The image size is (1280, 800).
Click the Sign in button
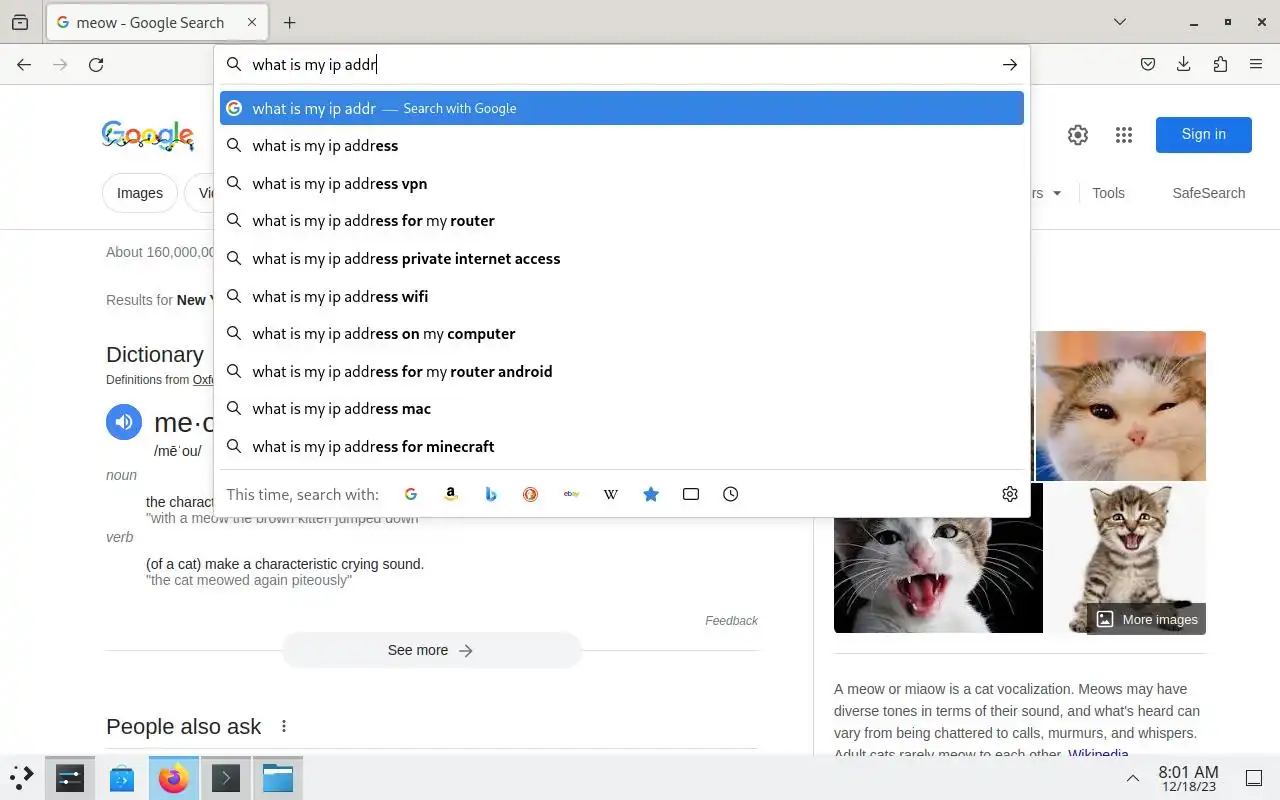click(1204, 135)
